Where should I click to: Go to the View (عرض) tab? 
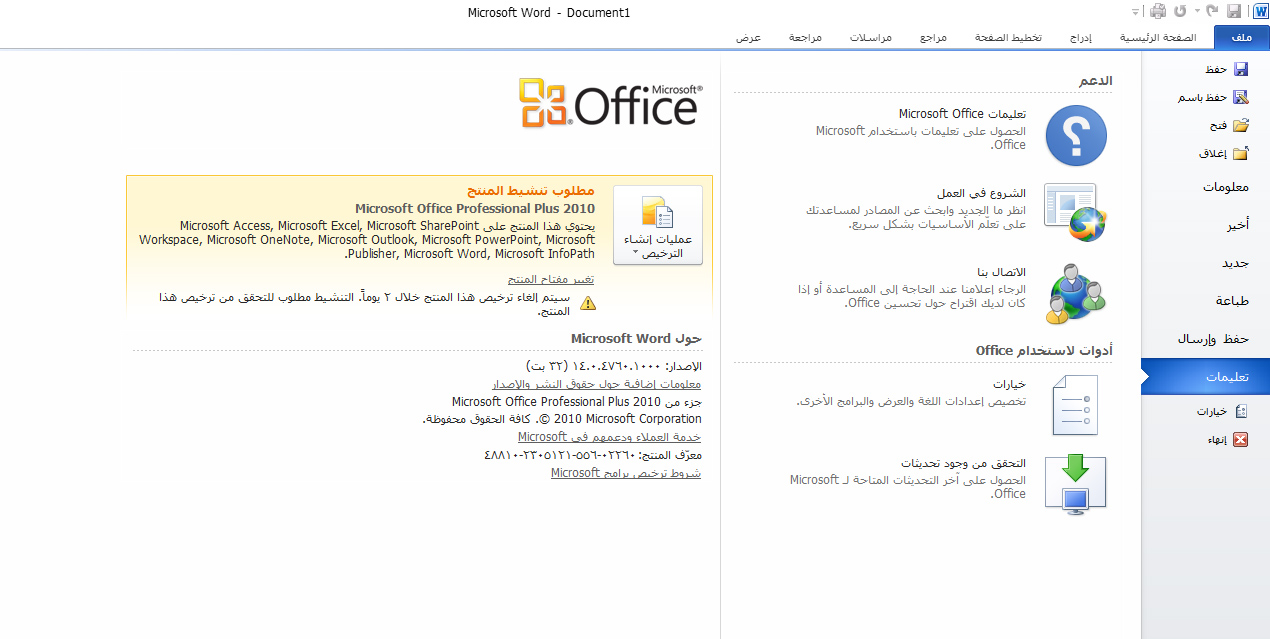pos(749,38)
